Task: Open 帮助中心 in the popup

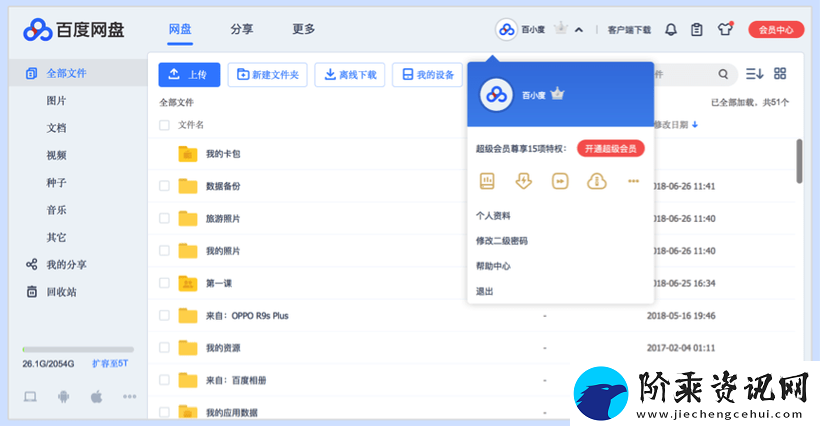Action: click(x=493, y=266)
